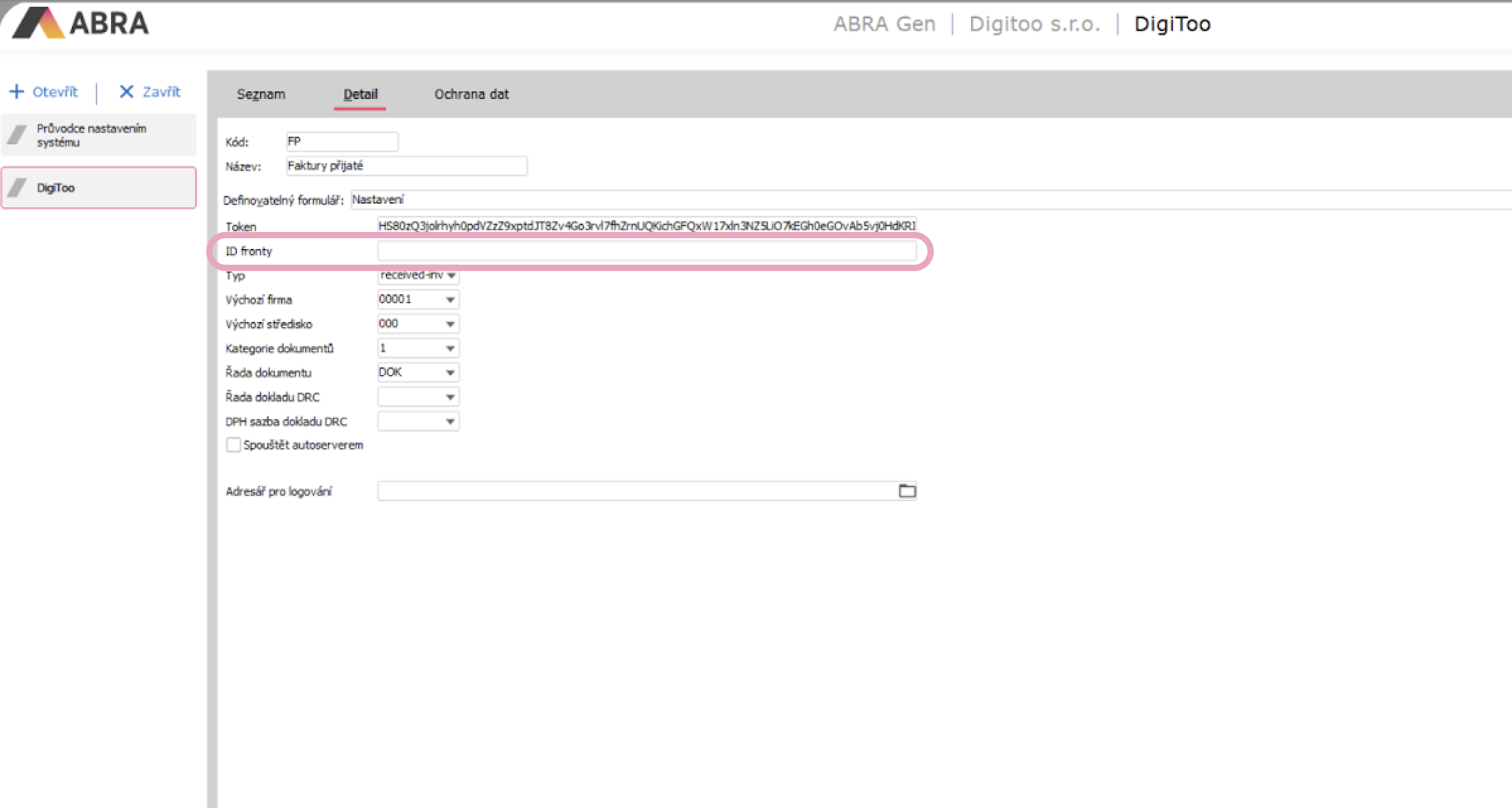
Task: Click the Výchozí firma label
Action: click(x=259, y=300)
